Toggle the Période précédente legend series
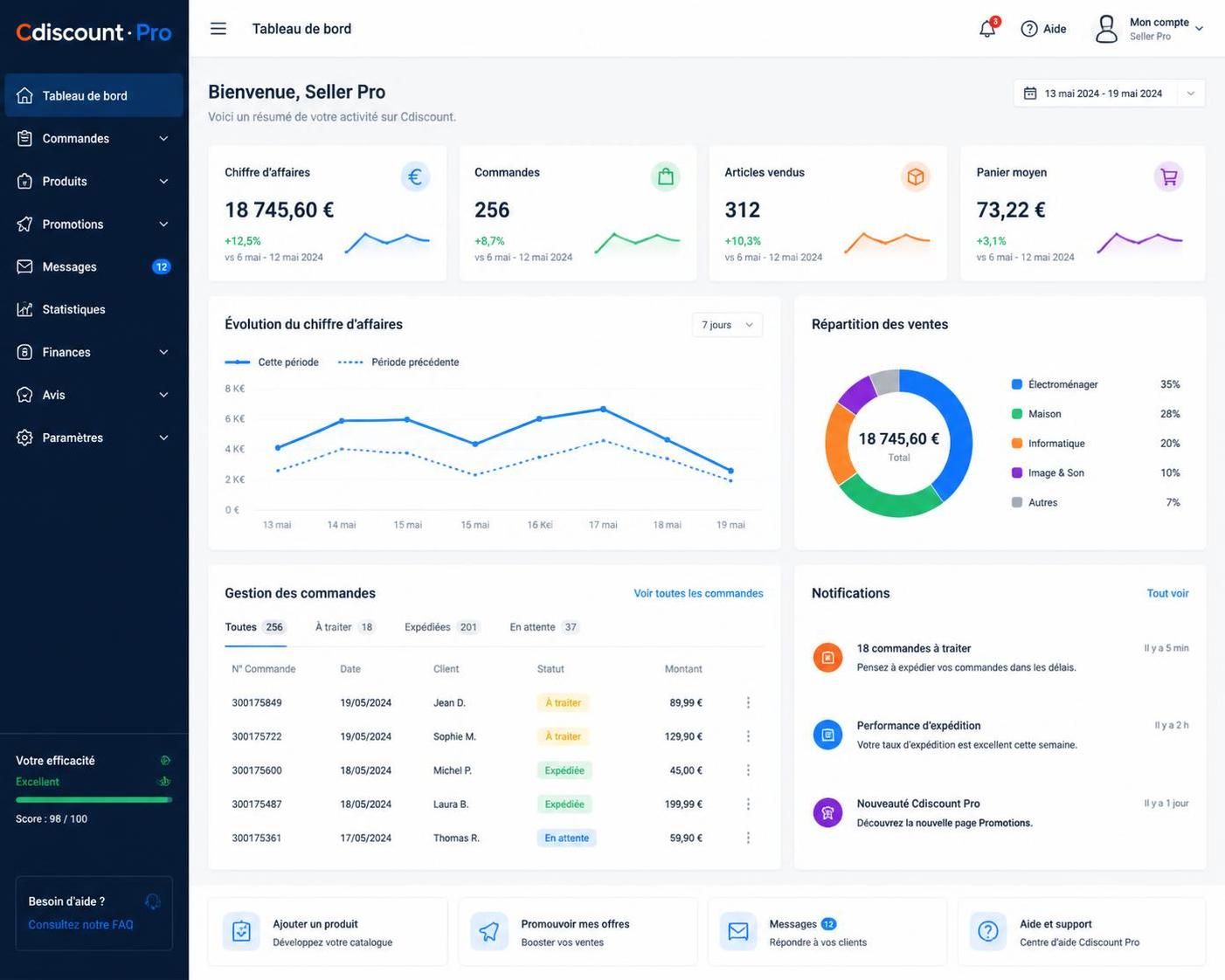Screen dimensions: 1225x980 pos(398,362)
